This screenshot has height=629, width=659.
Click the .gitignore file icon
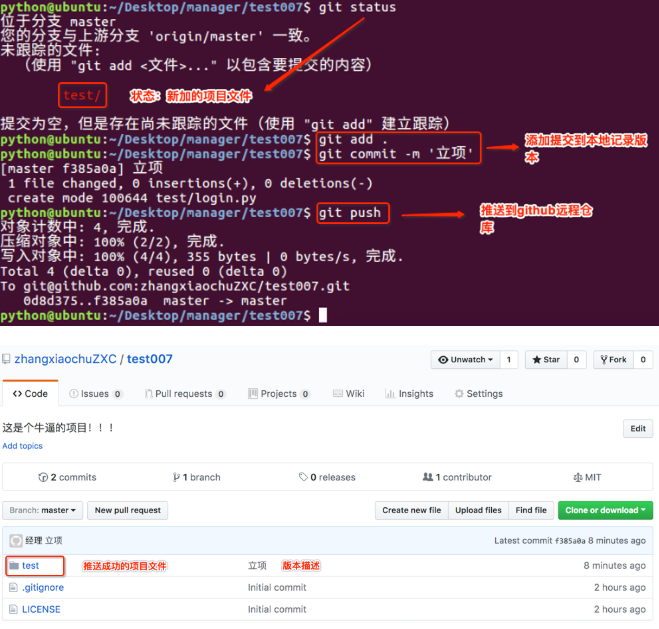13,587
